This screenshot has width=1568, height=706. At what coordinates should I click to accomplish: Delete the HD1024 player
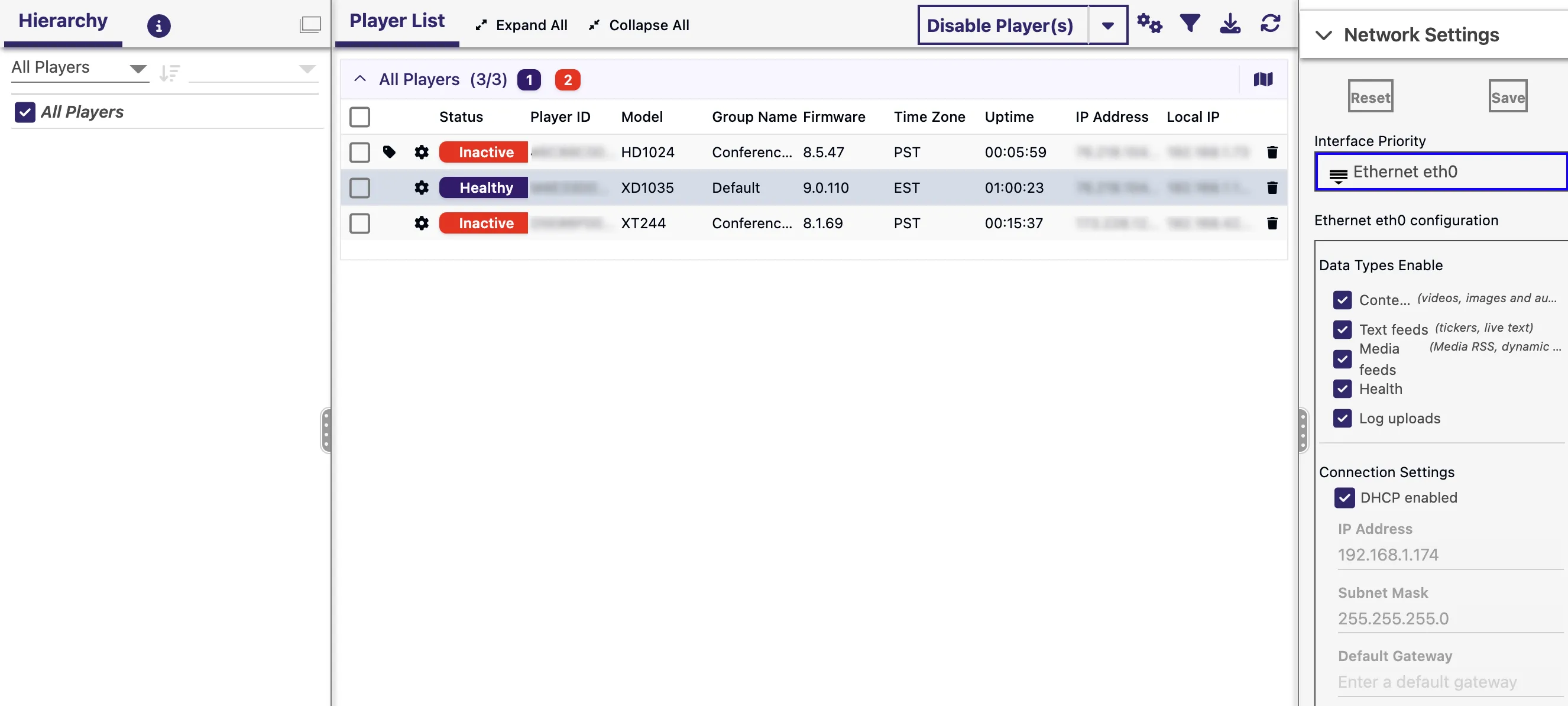point(1272,151)
